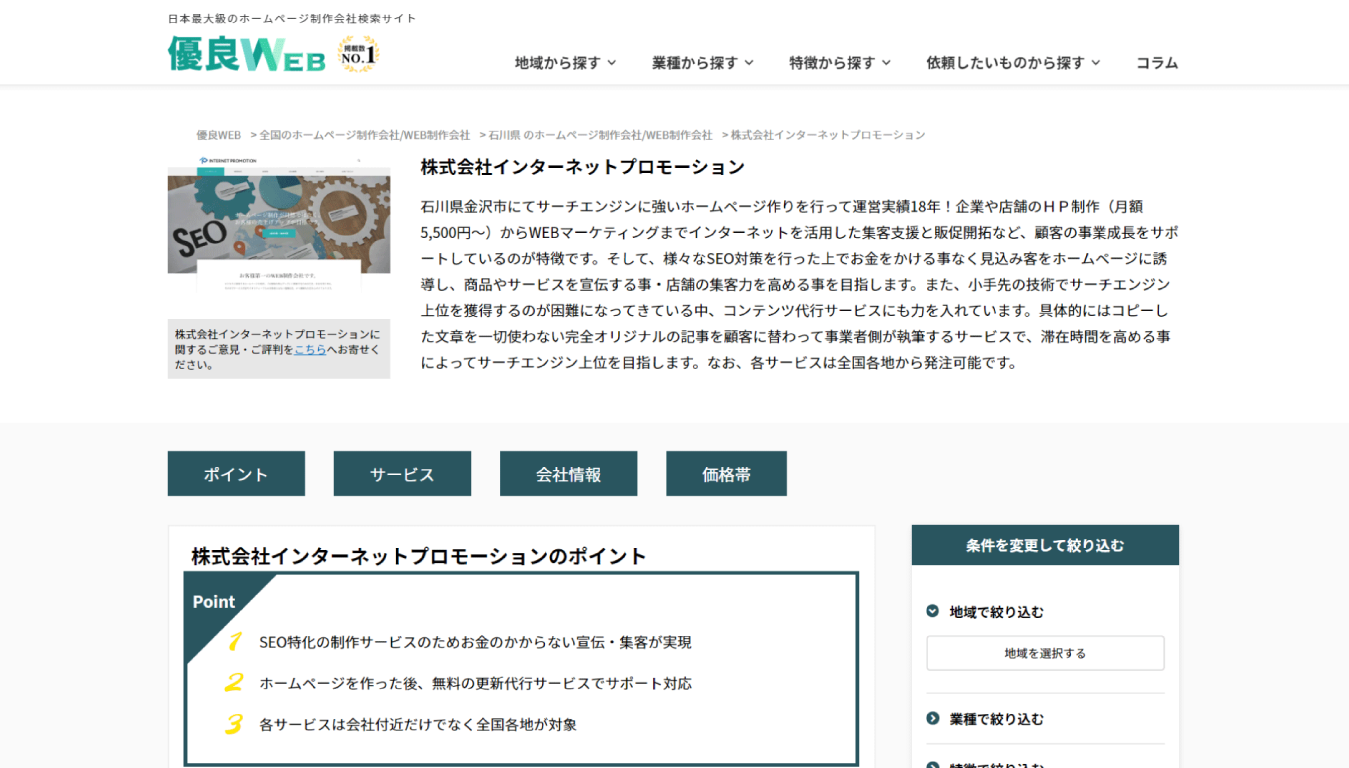Screen dimensions: 1349x768
Task: Click the 株式会社インターネットプロモーションのポイント heading
Action: [x=419, y=556]
